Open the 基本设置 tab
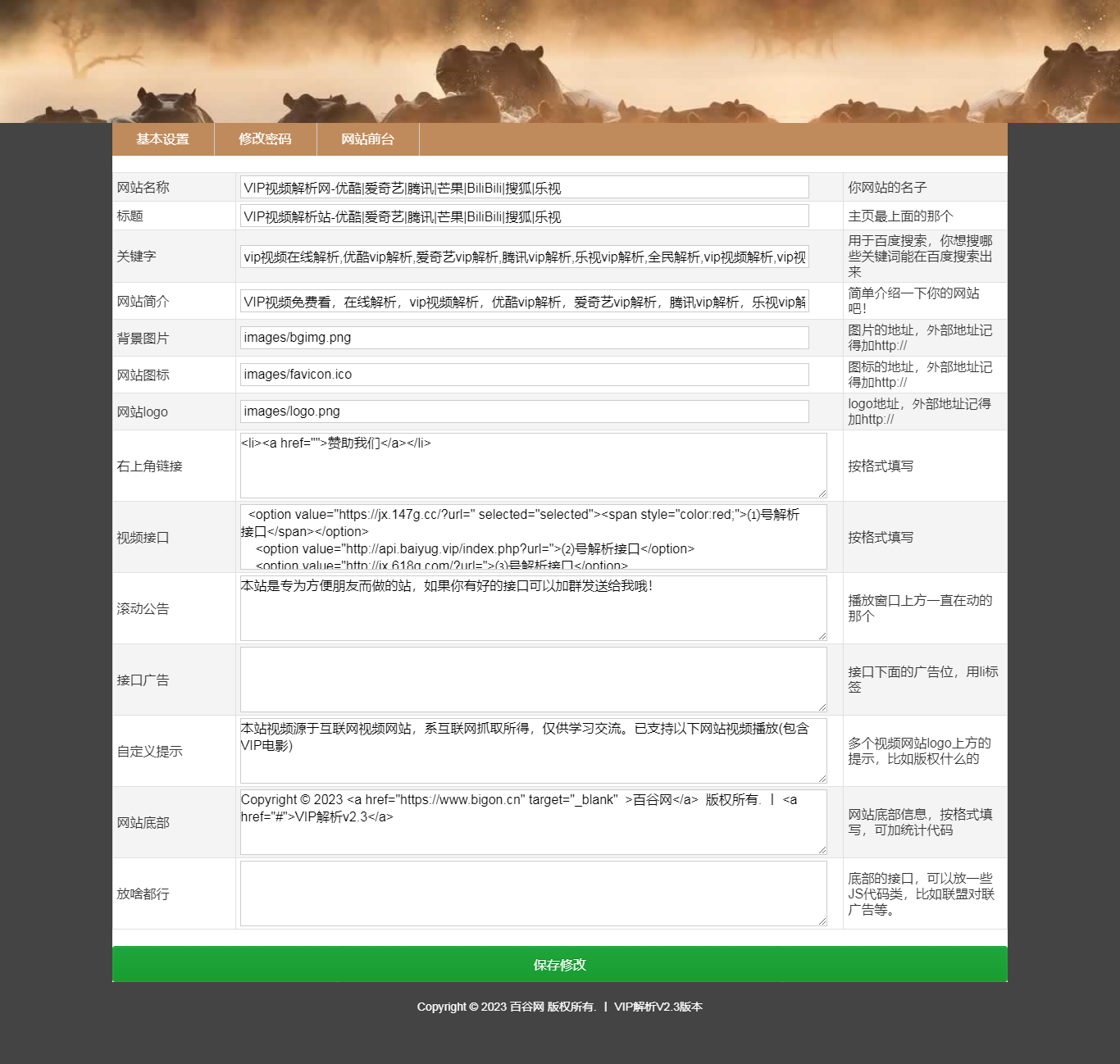 click(163, 139)
